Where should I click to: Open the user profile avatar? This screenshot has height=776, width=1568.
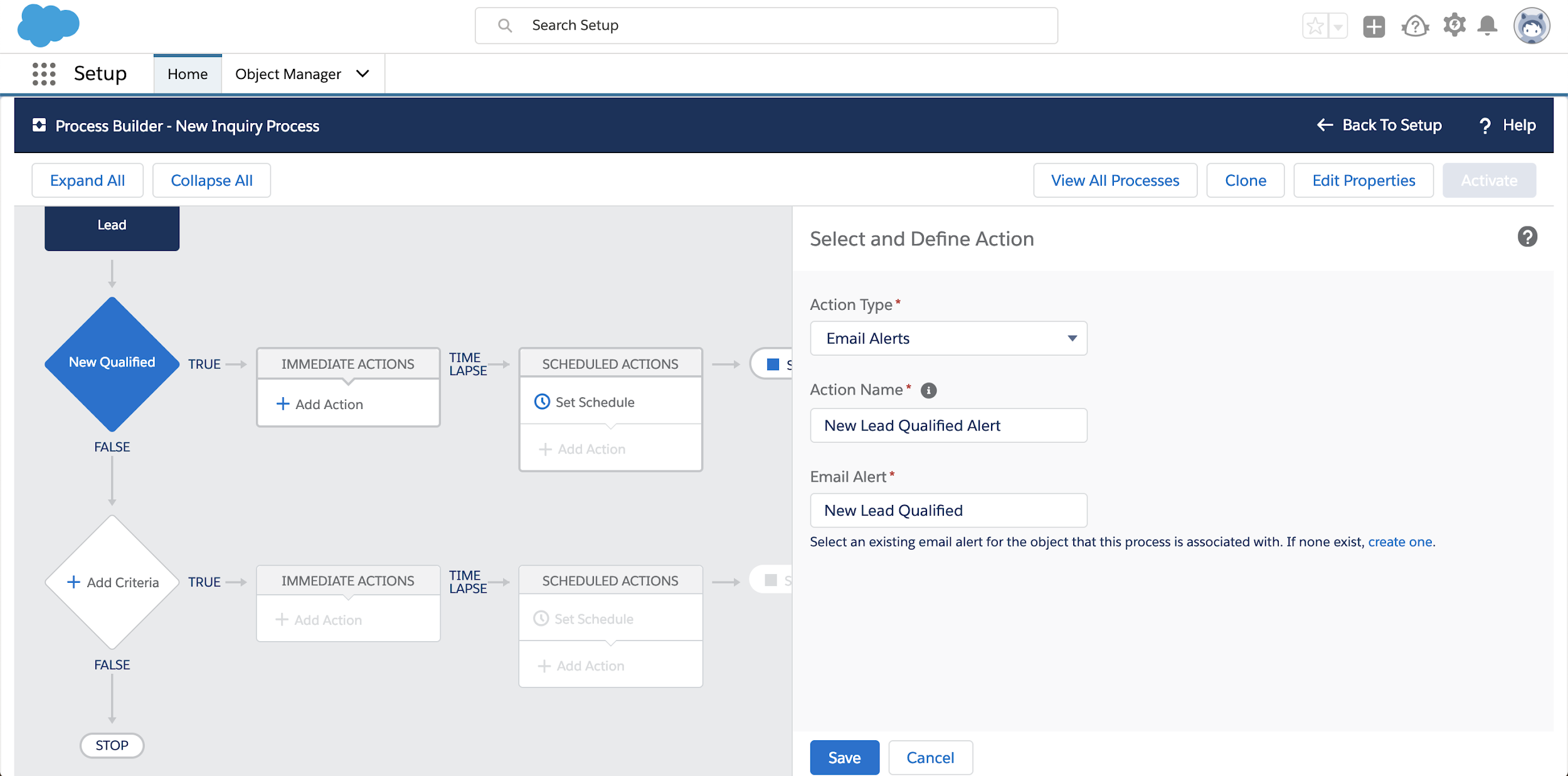tap(1531, 26)
